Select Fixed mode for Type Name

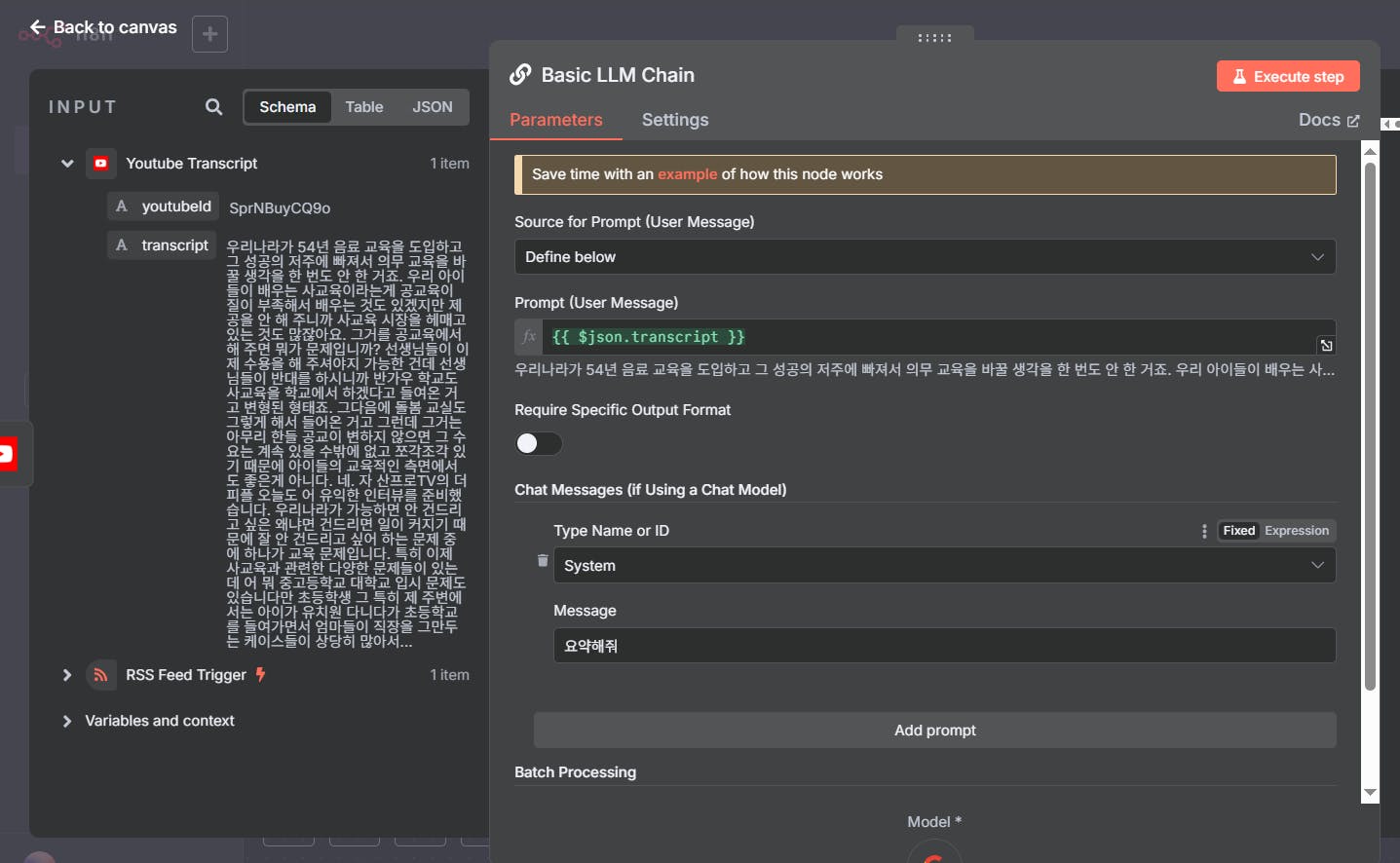[1238, 531]
